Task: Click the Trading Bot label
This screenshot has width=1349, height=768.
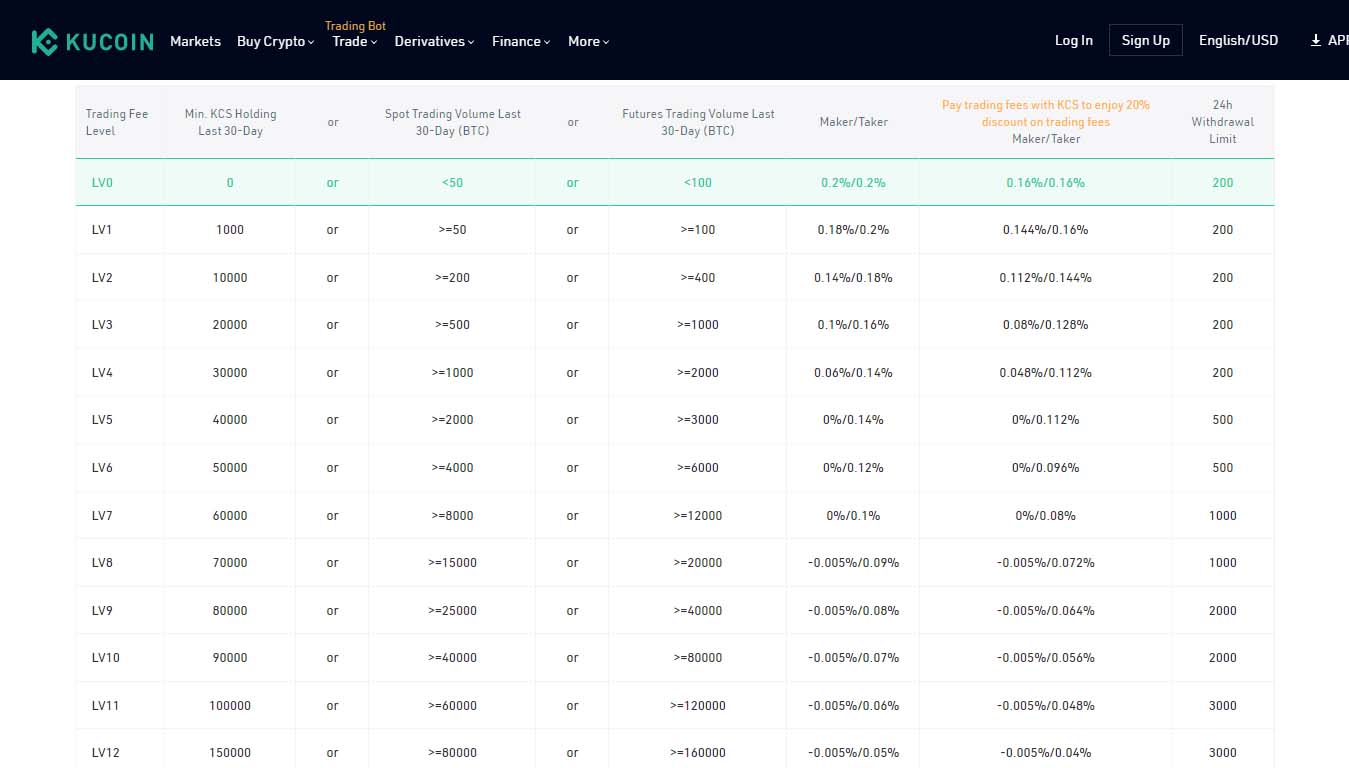Action: click(x=355, y=26)
